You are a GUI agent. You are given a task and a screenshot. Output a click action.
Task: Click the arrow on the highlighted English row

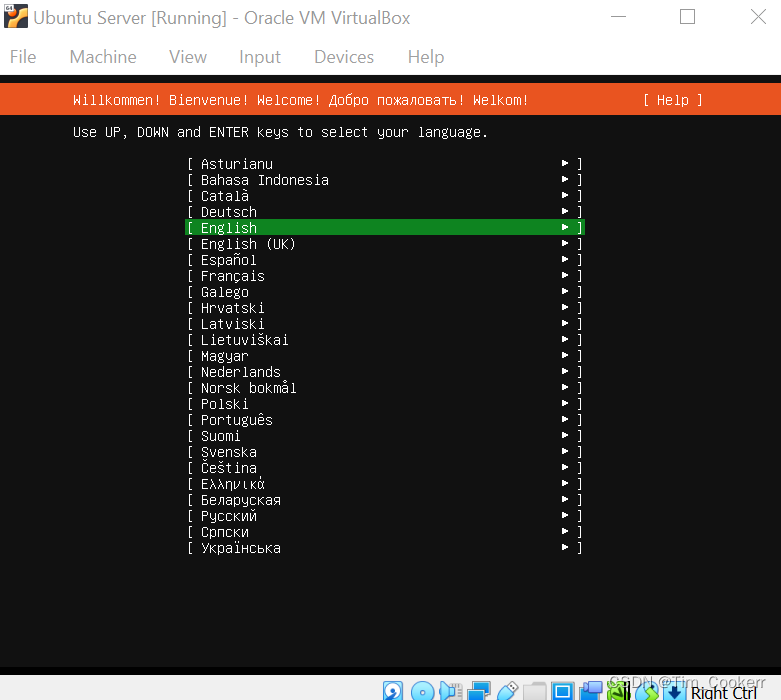565,227
